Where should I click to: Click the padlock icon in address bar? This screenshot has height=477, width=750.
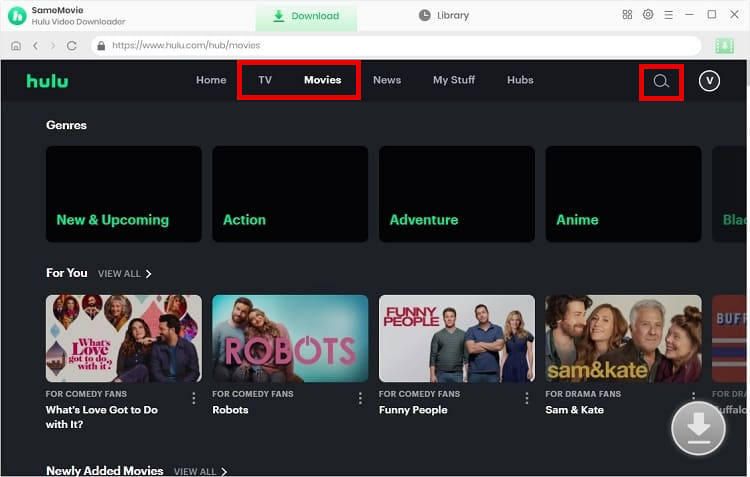pos(101,45)
